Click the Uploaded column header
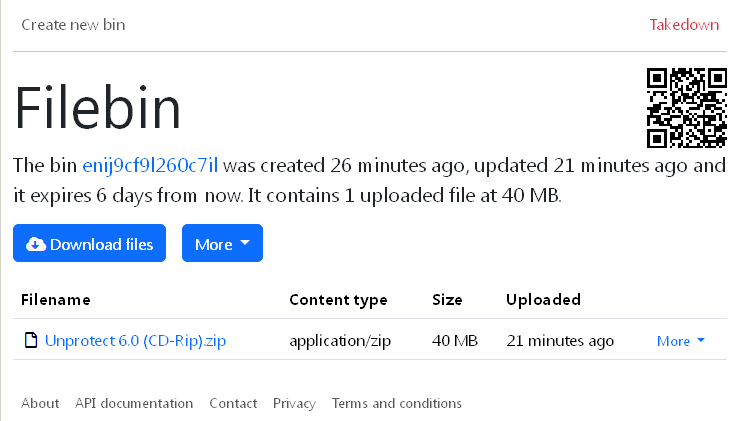This screenshot has height=421, width=735. click(543, 299)
